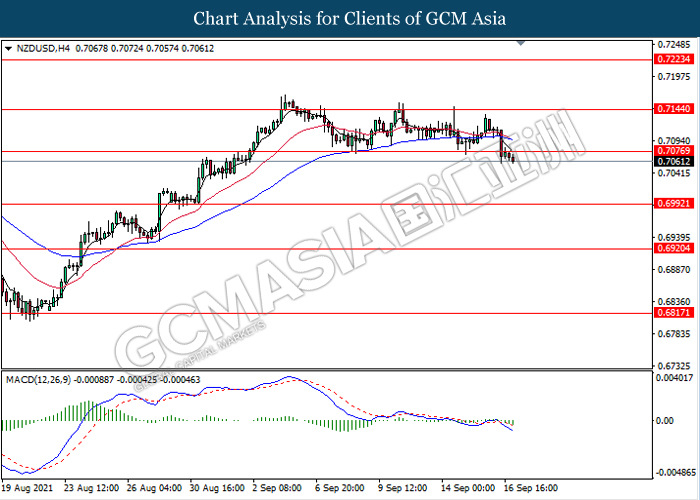The image size is (700, 500).
Task: Click the Chart Analysis for Clients title
Action: pyautogui.click(x=350, y=19)
